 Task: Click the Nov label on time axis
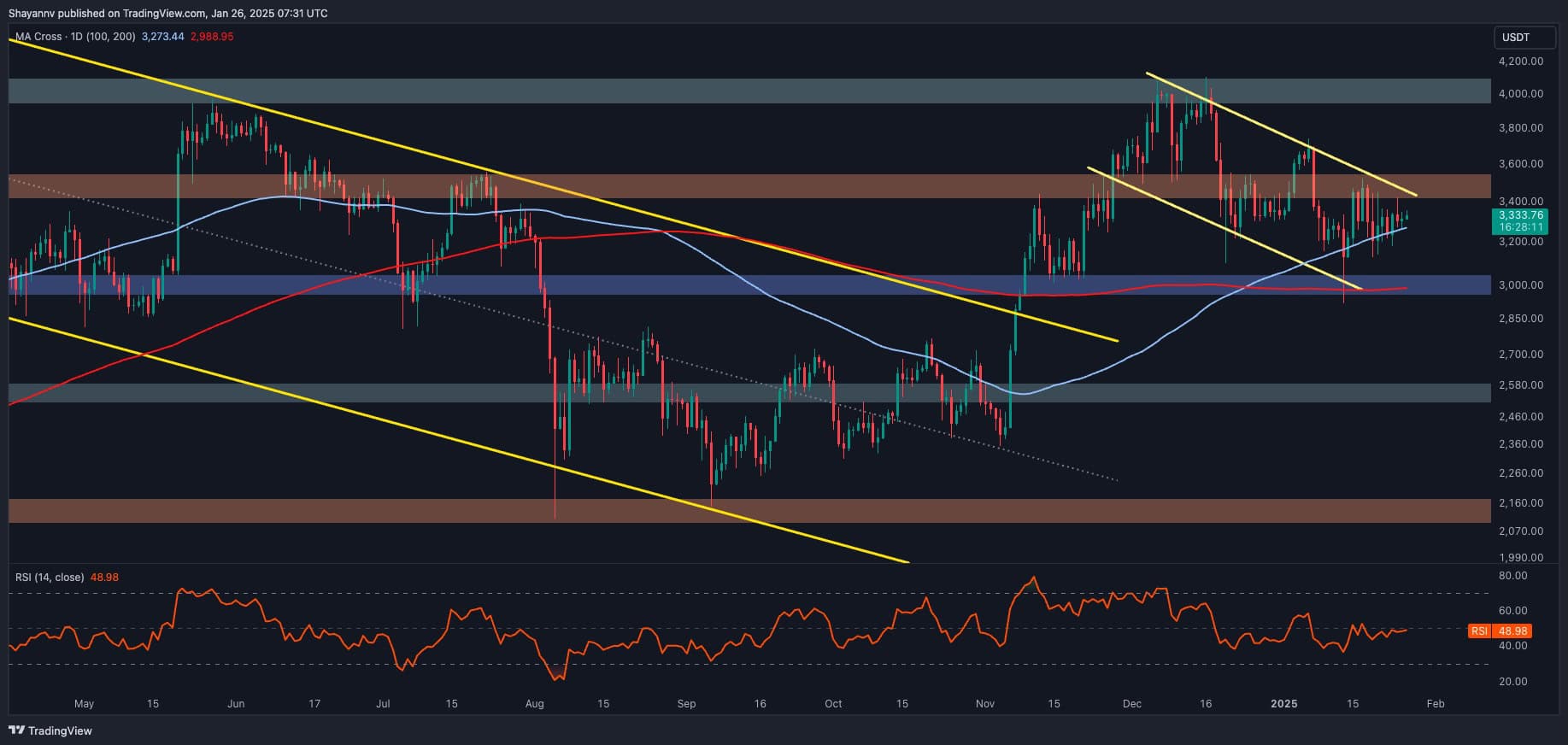tap(984, 704)
